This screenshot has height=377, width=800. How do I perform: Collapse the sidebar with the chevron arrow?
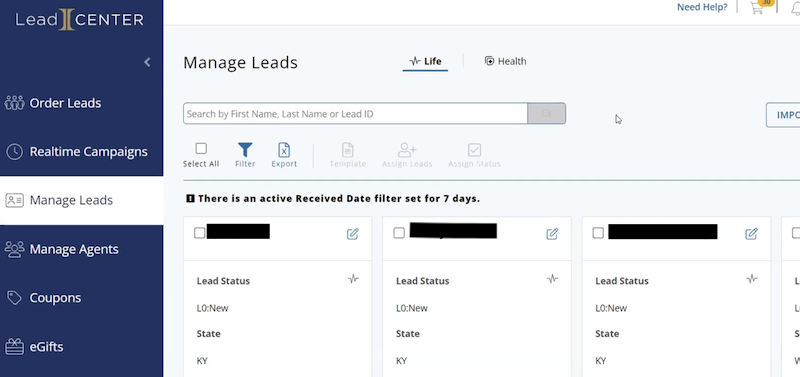point(147,62)
